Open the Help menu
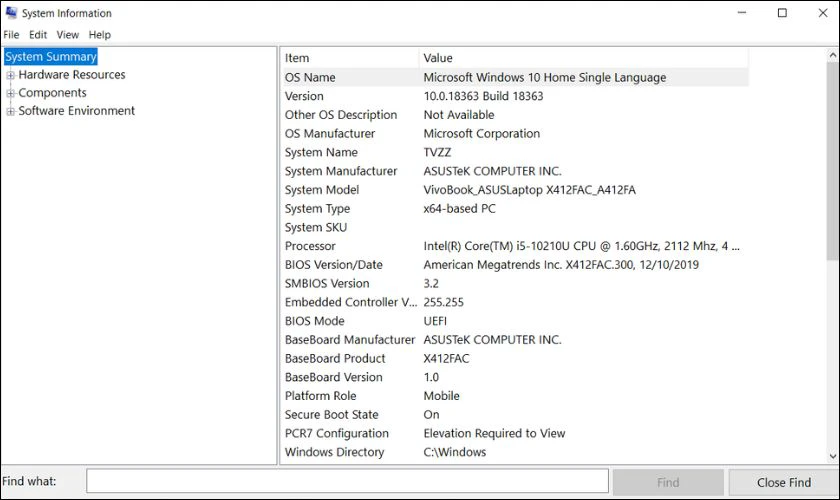 [100, 35]
